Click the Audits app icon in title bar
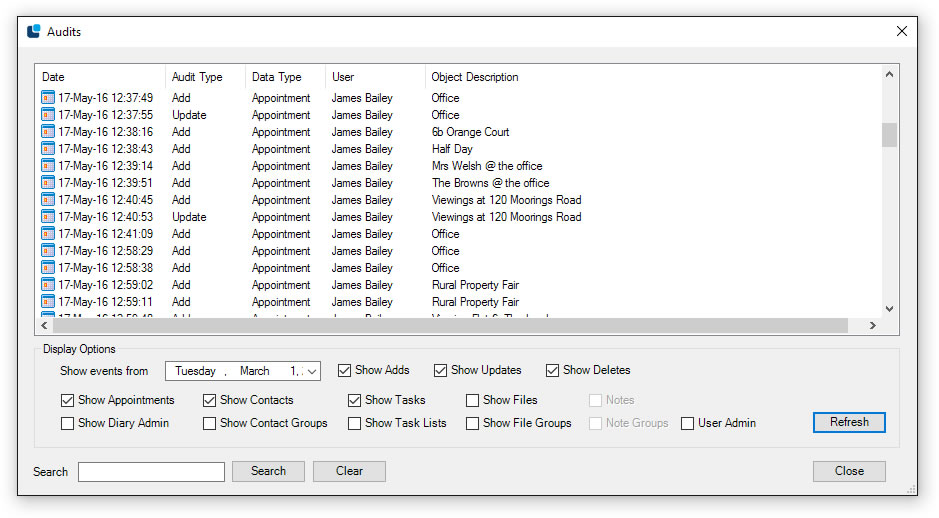 tap(34, 31)
